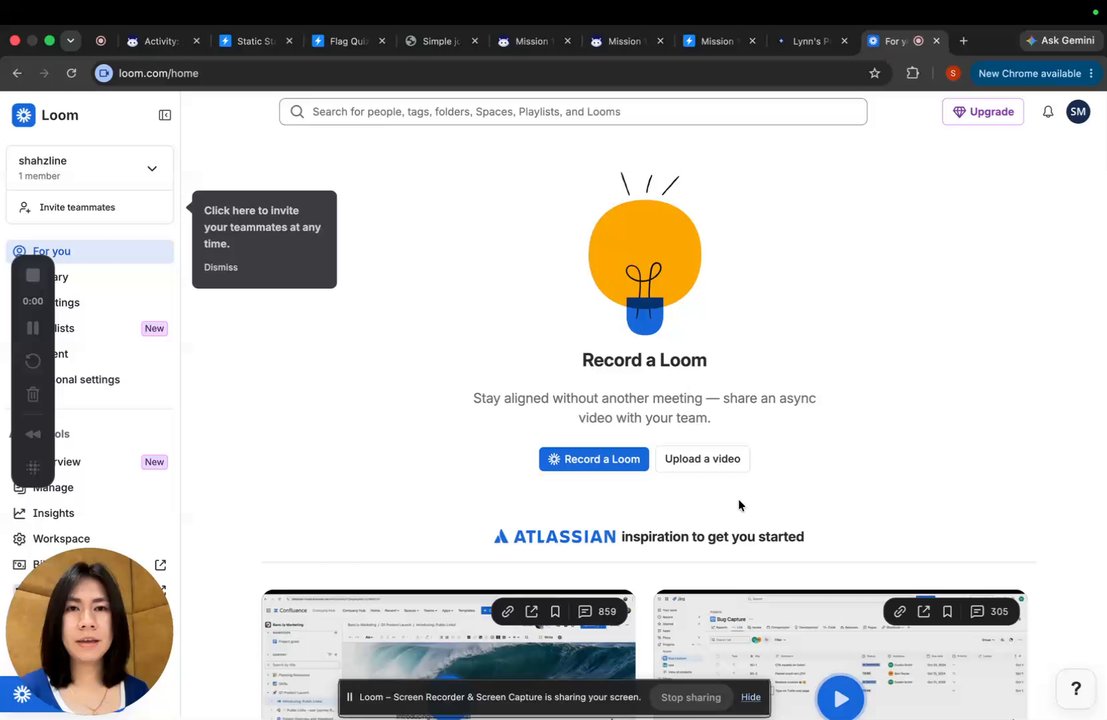This screenshot has width=1107, height=720.
Task: Open 305 comments on Bug Capture video
Action: [989, 611]
